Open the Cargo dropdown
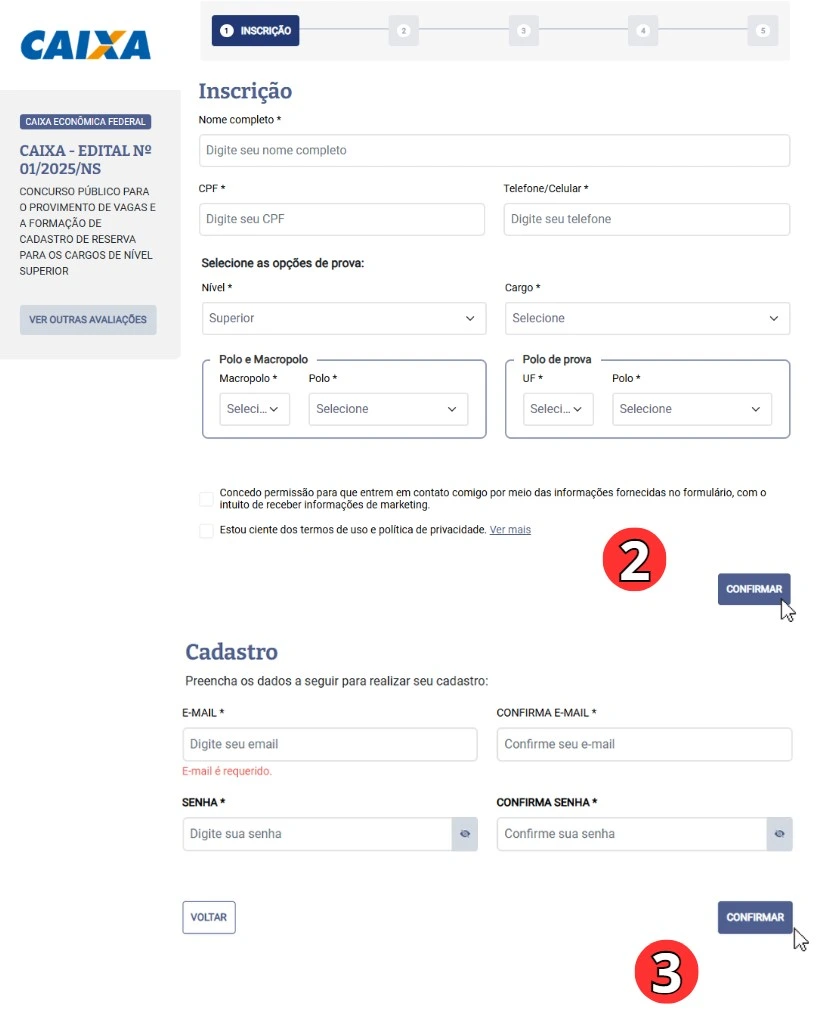 coord(646,317)
